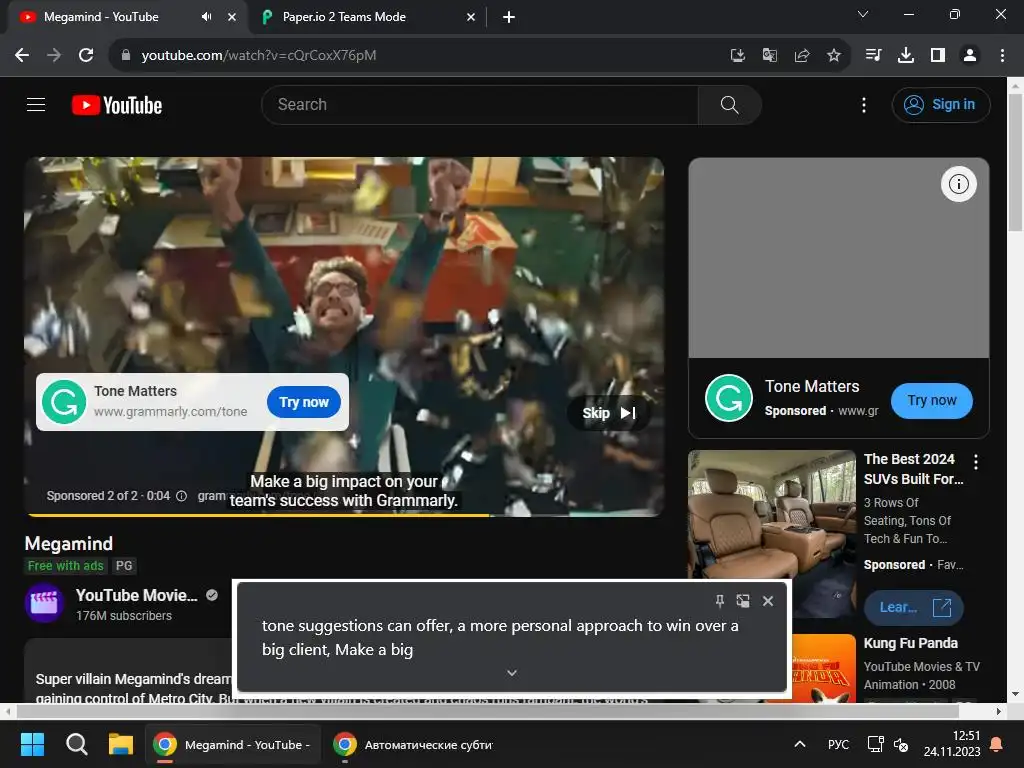
Task: Click the Sign in button
Action: pyautogui.click(x=940, y=104)
